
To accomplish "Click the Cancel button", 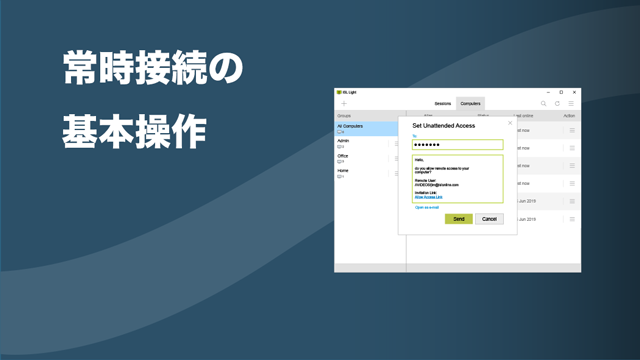I will (x=489, y=219).
